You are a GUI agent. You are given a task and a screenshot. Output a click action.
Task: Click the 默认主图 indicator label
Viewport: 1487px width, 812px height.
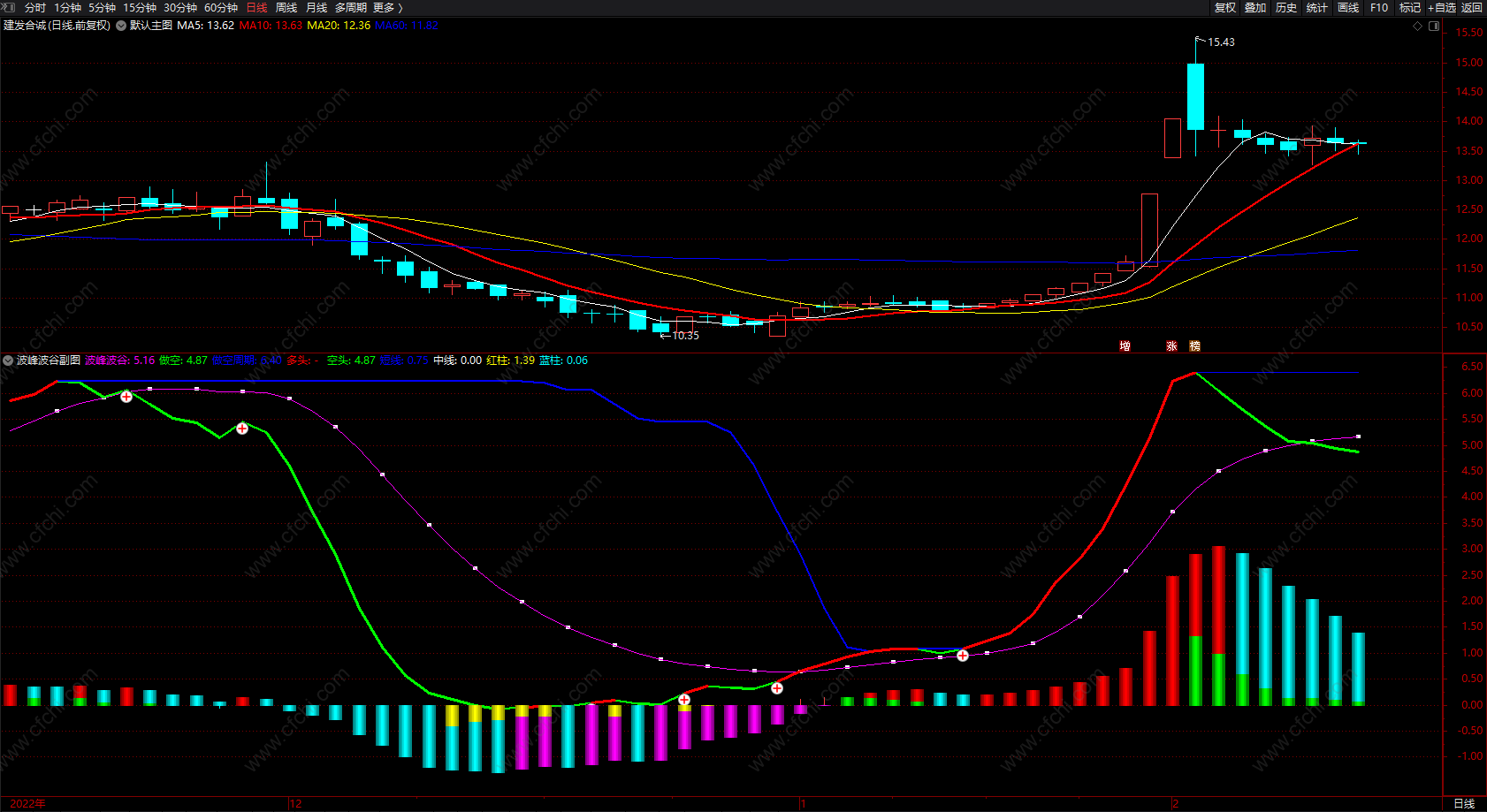151,26
